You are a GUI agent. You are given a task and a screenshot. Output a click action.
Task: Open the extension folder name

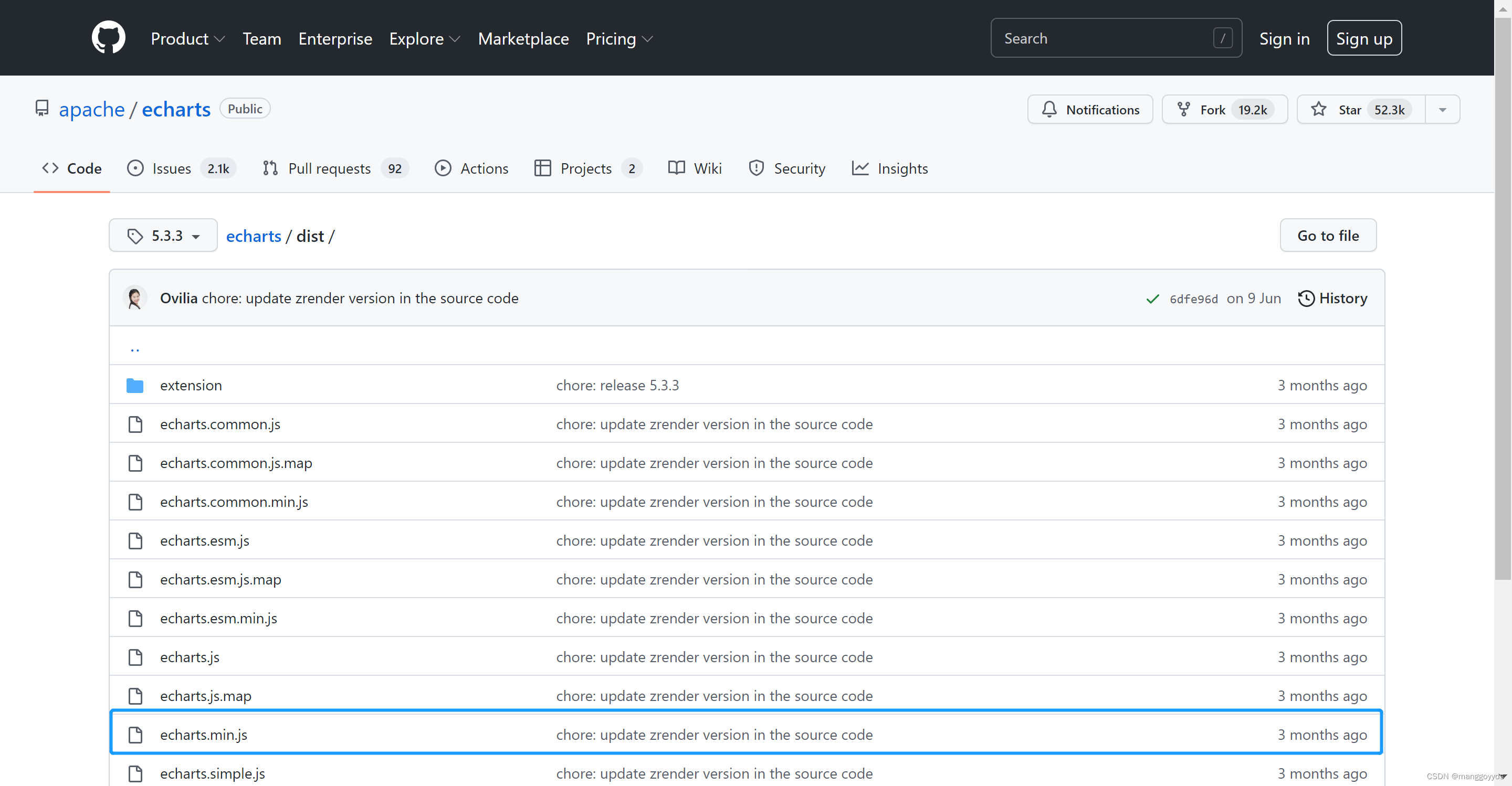[191, 385]
